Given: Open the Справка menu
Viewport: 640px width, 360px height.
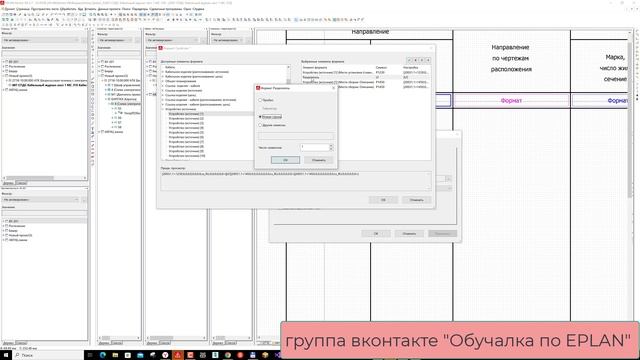Looking at the screenshot, I should (x=199, y=9).
